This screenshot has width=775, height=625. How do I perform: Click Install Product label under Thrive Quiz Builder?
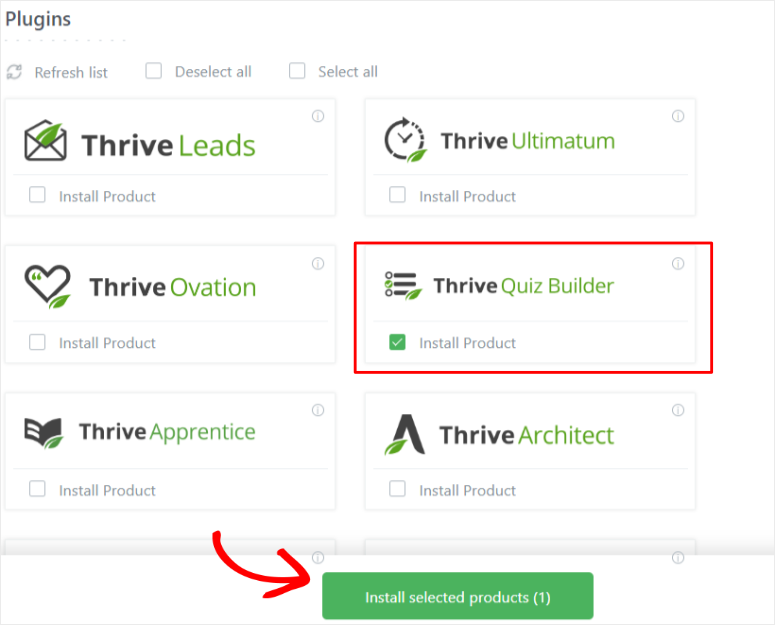tap(468, 343)
